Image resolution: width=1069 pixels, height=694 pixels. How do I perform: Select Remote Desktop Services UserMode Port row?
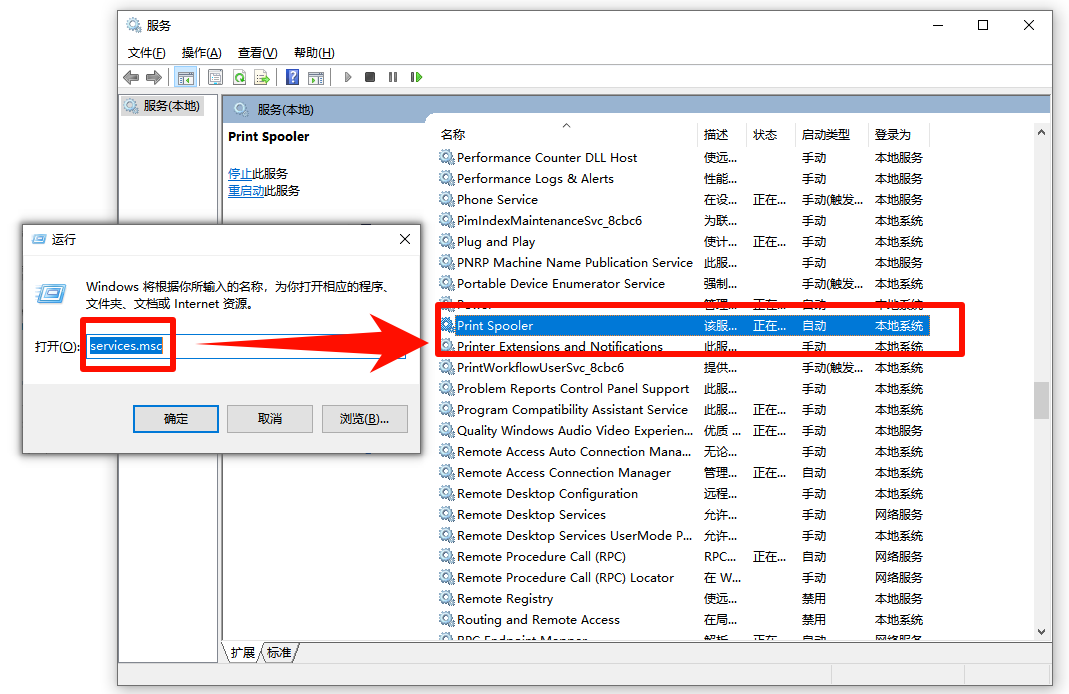click(x=574, y=535)
